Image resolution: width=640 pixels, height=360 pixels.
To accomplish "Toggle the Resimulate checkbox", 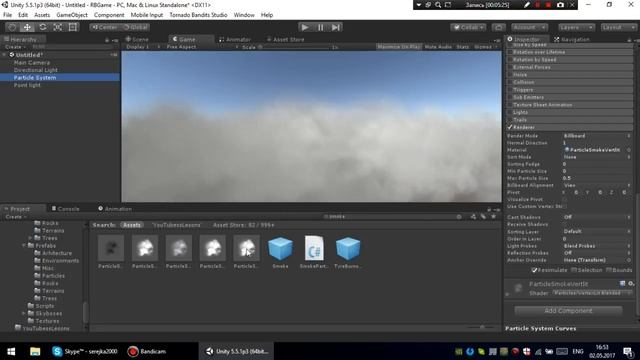I will pyautogui.click(x=534, y=270).
